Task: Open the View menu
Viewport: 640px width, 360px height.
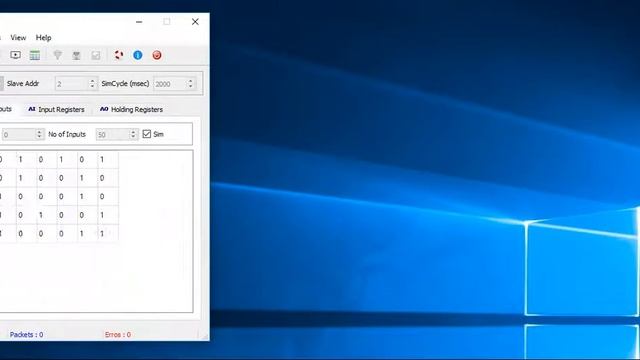Action: pyautogui.click(x=18, y=38)
